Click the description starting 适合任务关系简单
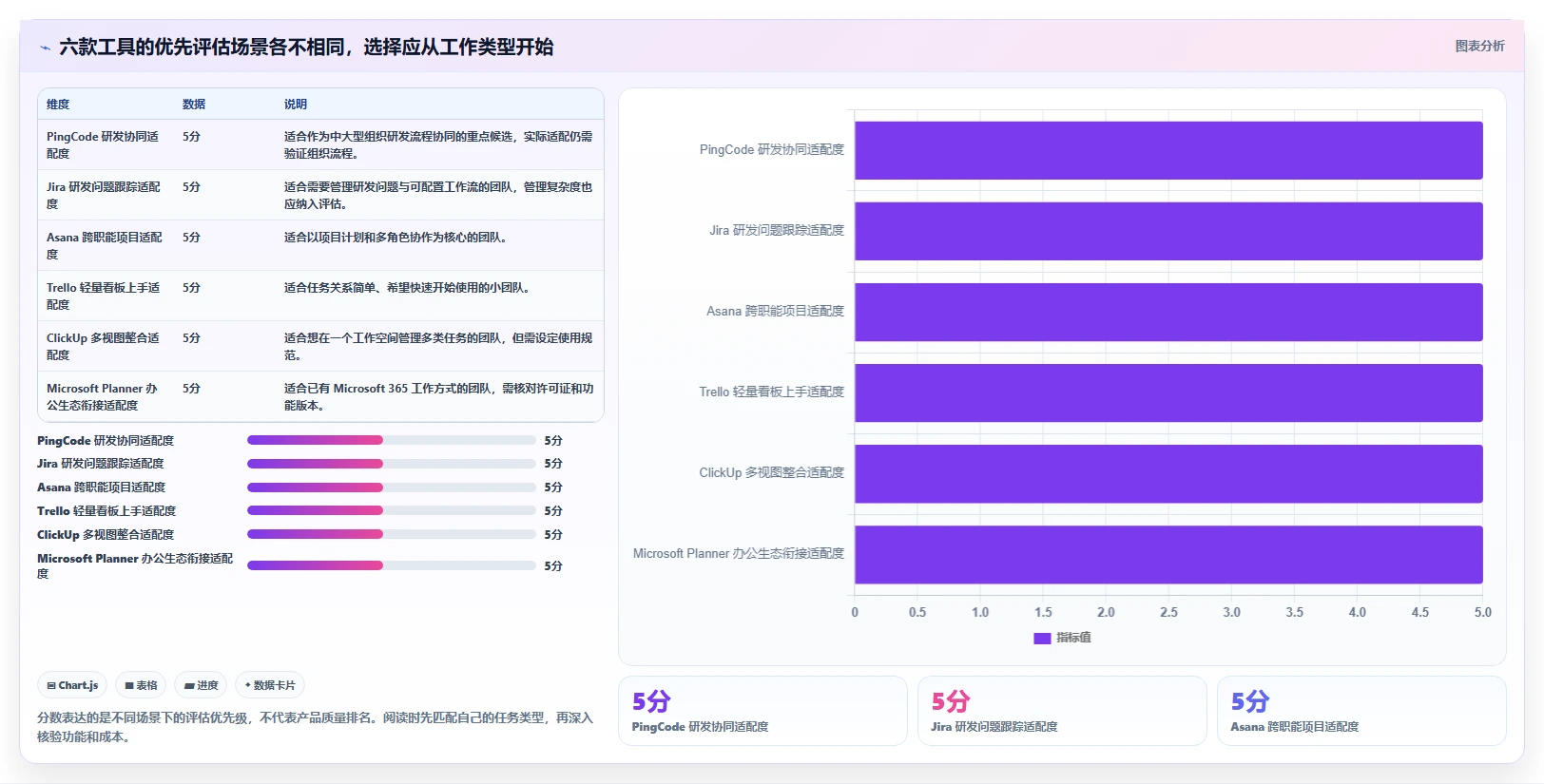Viewport: 1544px width, 784px height. 408,288
